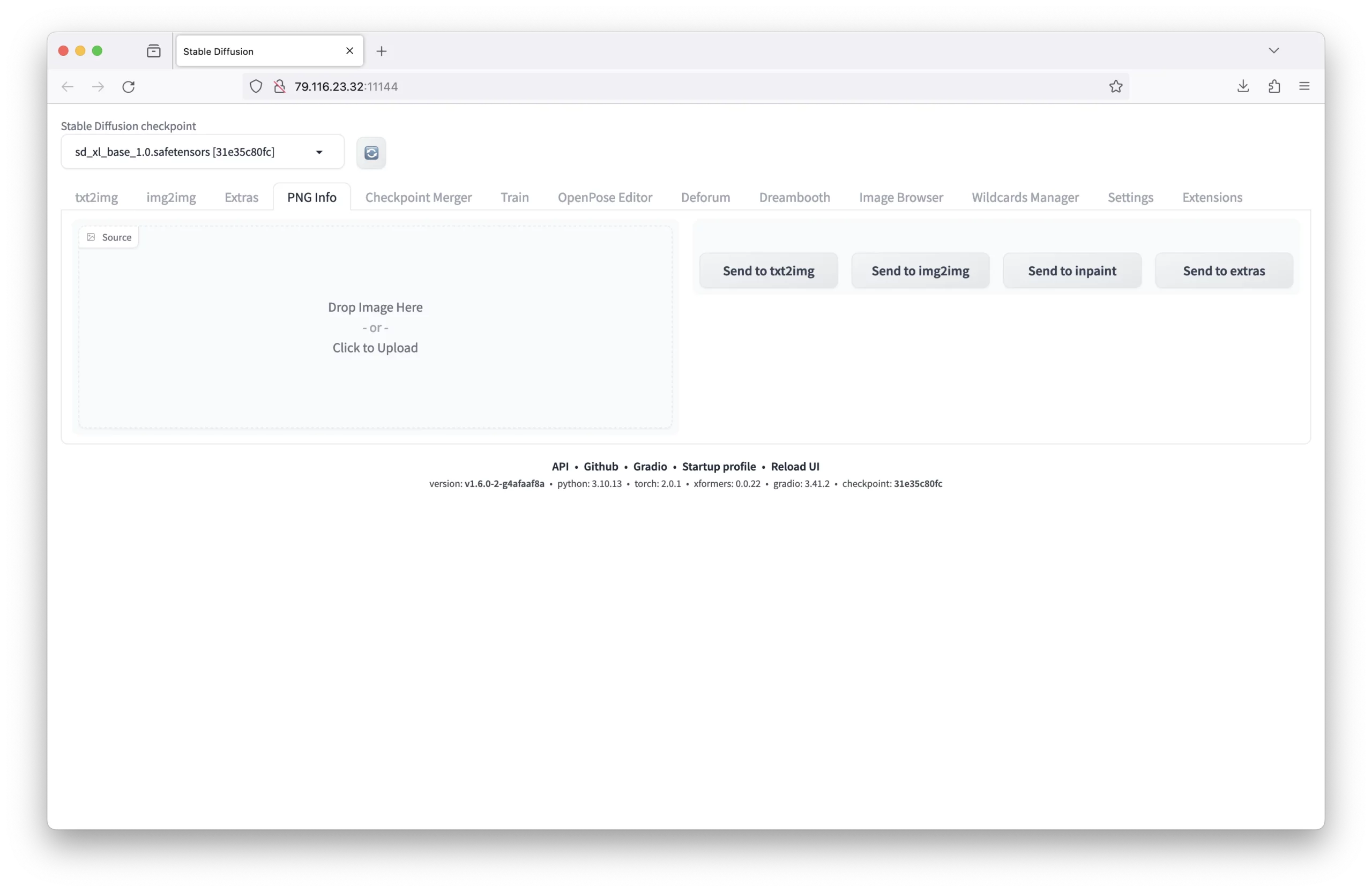Open the extensions puzzle icon

pos(1274,86)
